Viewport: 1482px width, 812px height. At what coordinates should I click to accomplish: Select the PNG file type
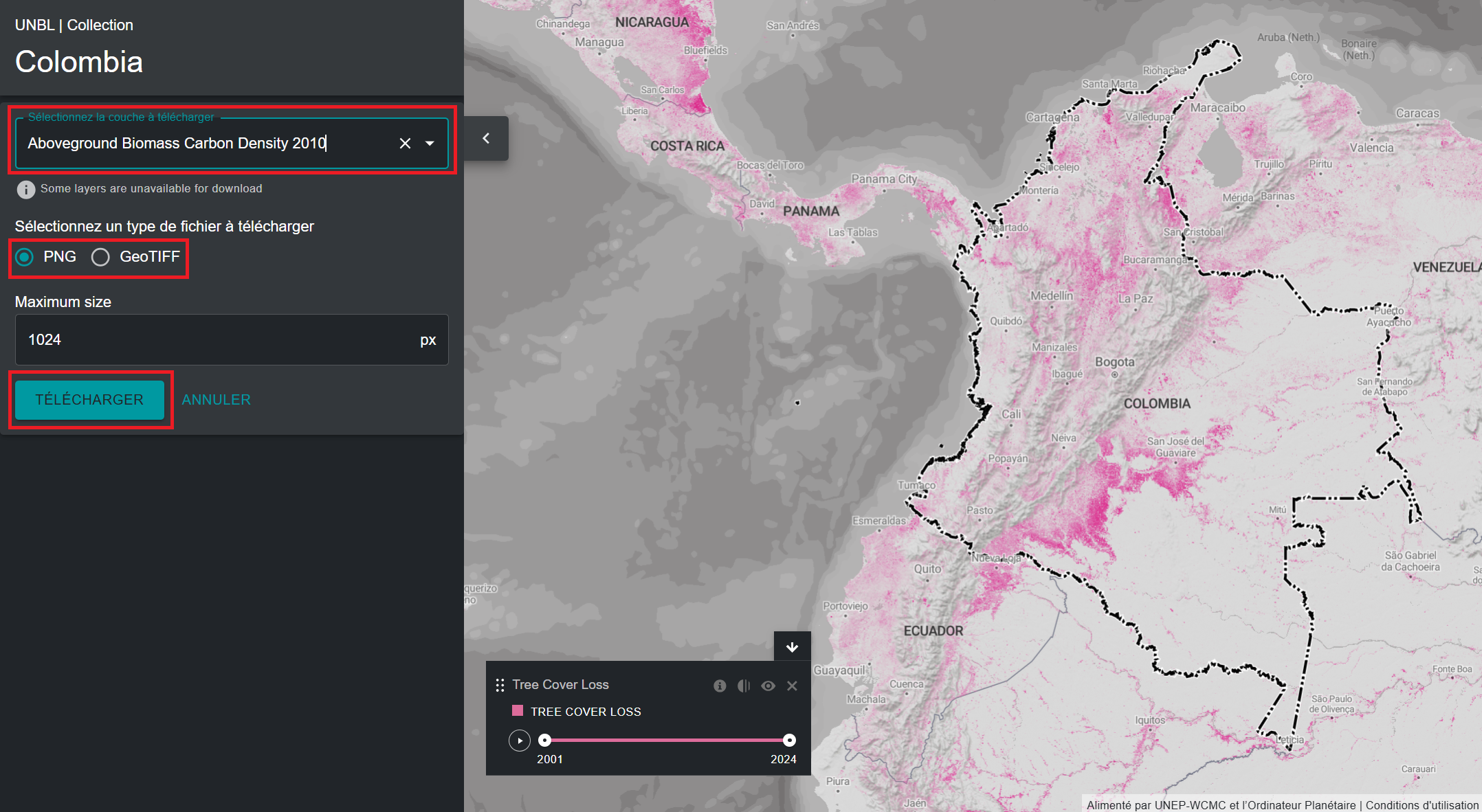(25, 257)
